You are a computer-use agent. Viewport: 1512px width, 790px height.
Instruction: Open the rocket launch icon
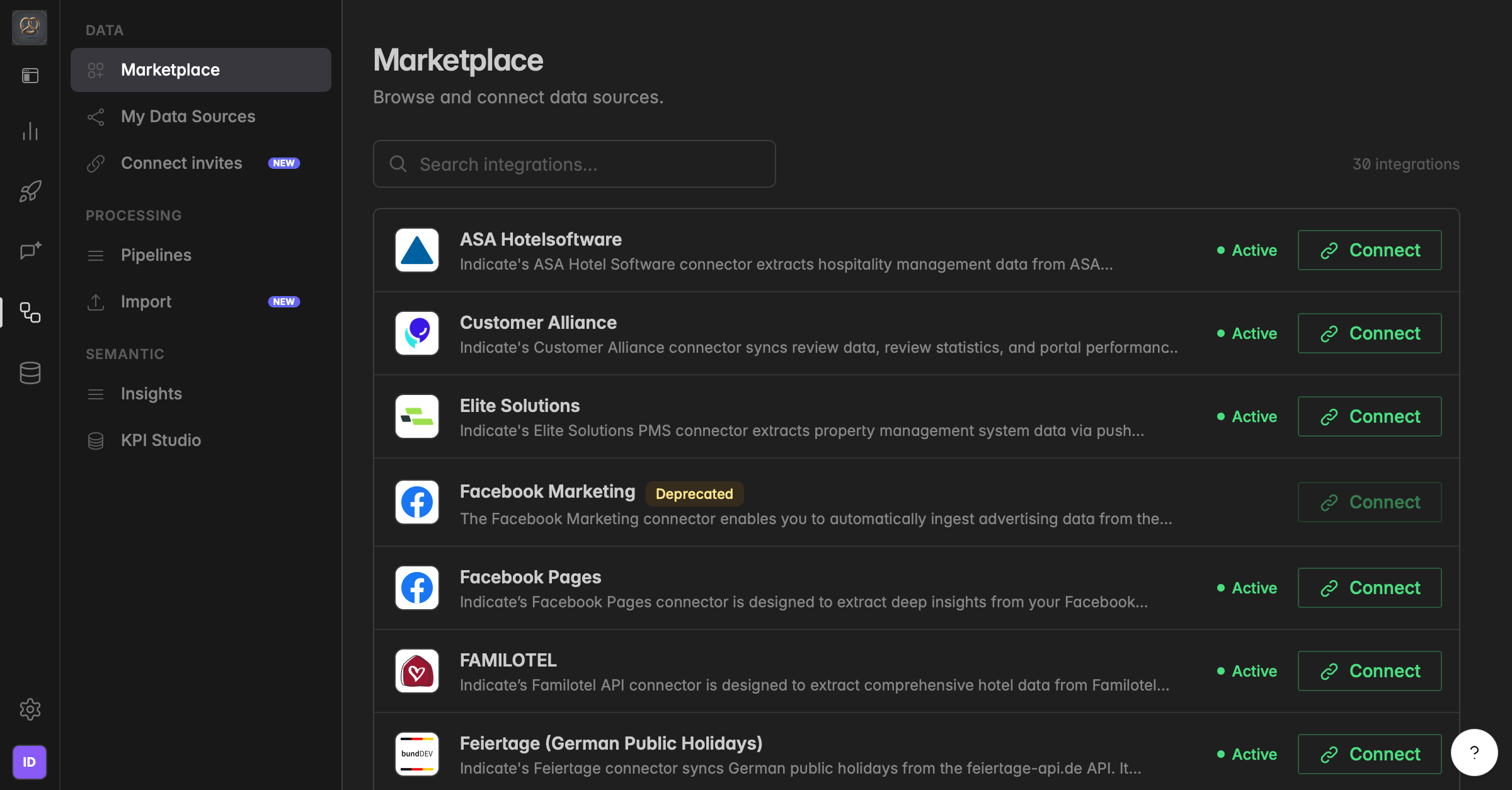coord(30,191)
